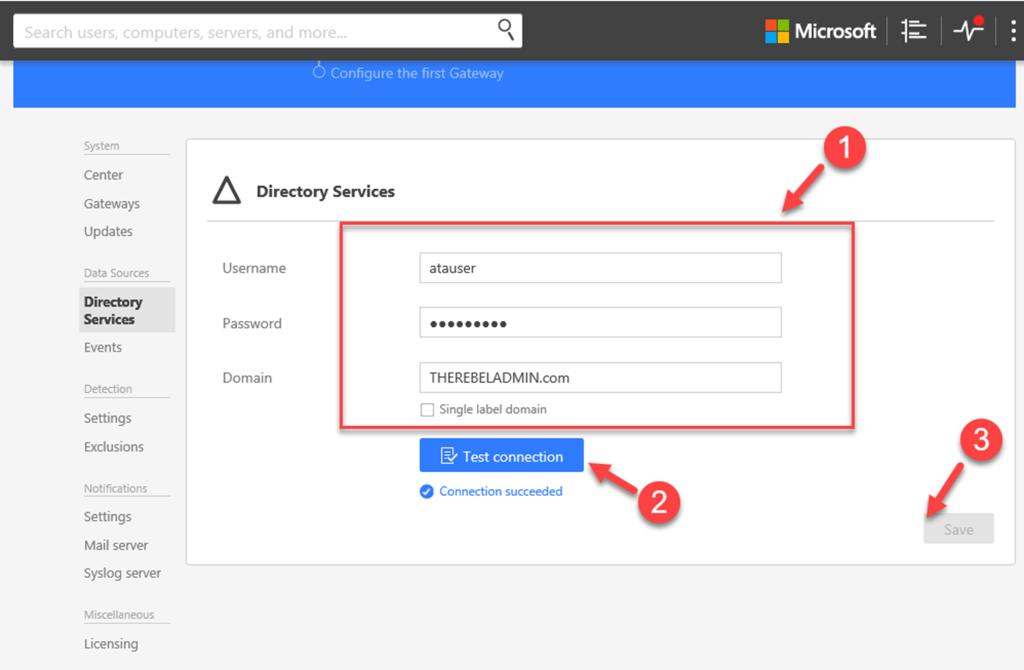
Task: Open the Gateways page under System
Action: (111, 203)
